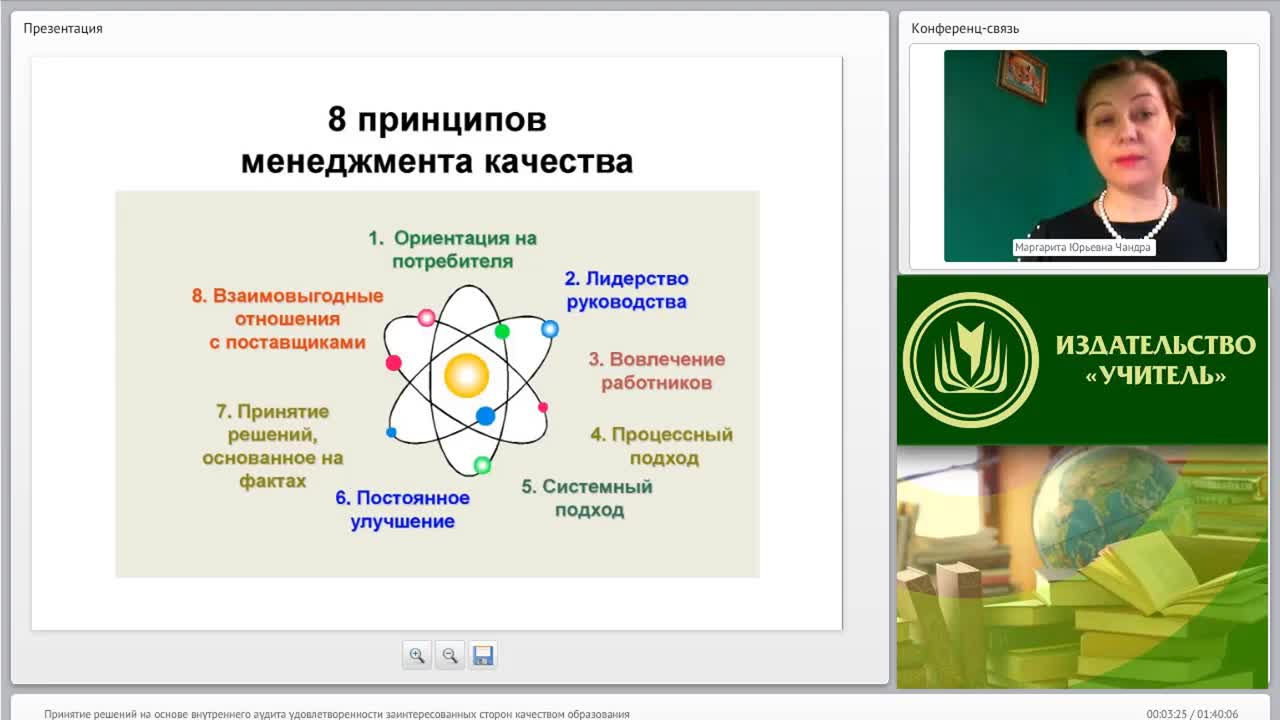Click the elapsed time 00:03:25 / 01:40:06
Viewport: 1280px width, 720px height.
[1192, 714]
